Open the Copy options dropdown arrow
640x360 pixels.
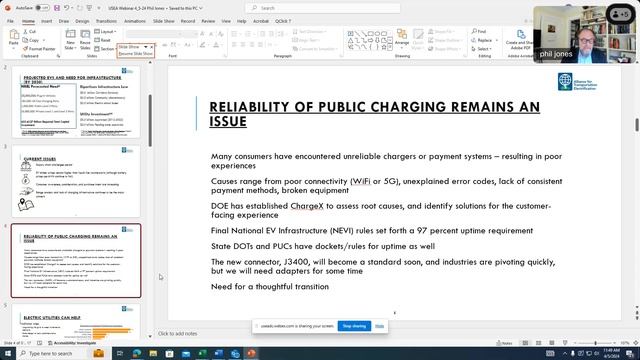[x=43, y=40]
